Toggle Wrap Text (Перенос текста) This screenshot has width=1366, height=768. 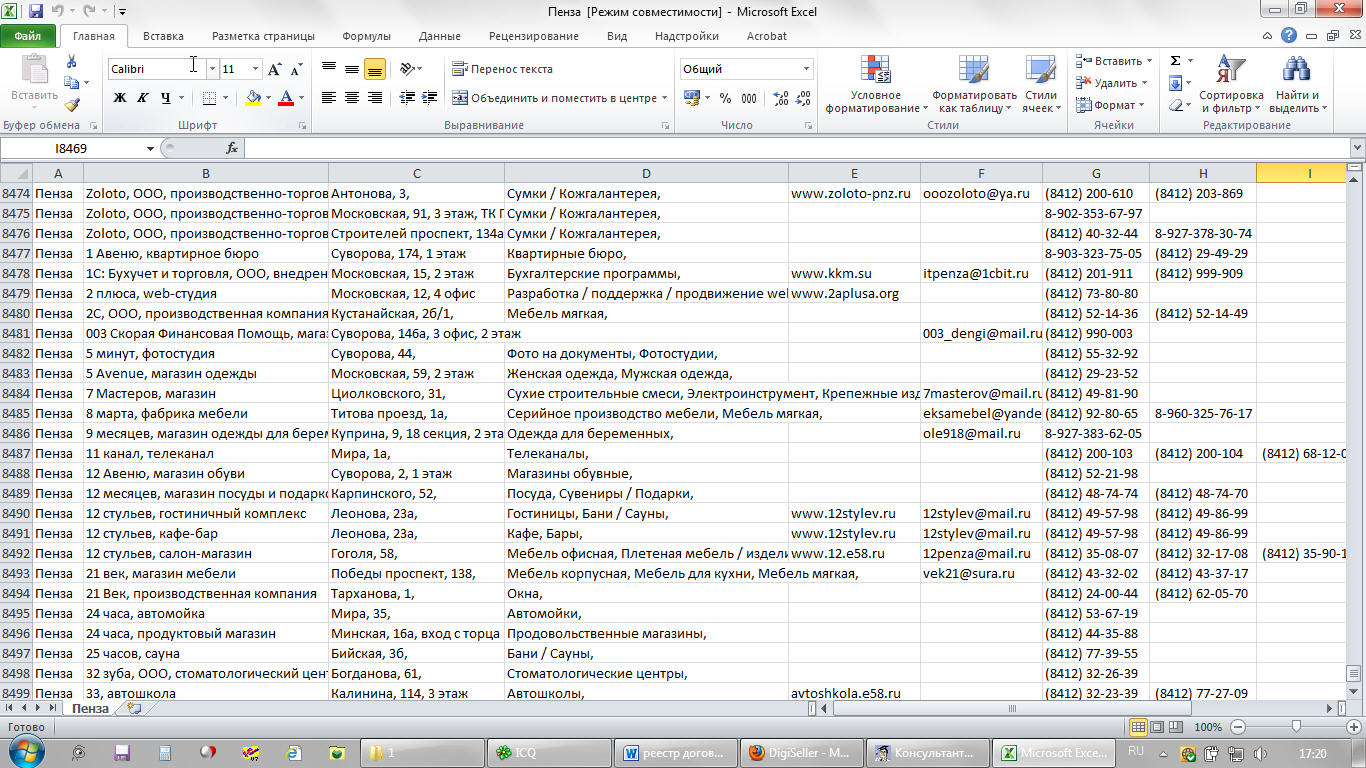[x=503, y=69]
